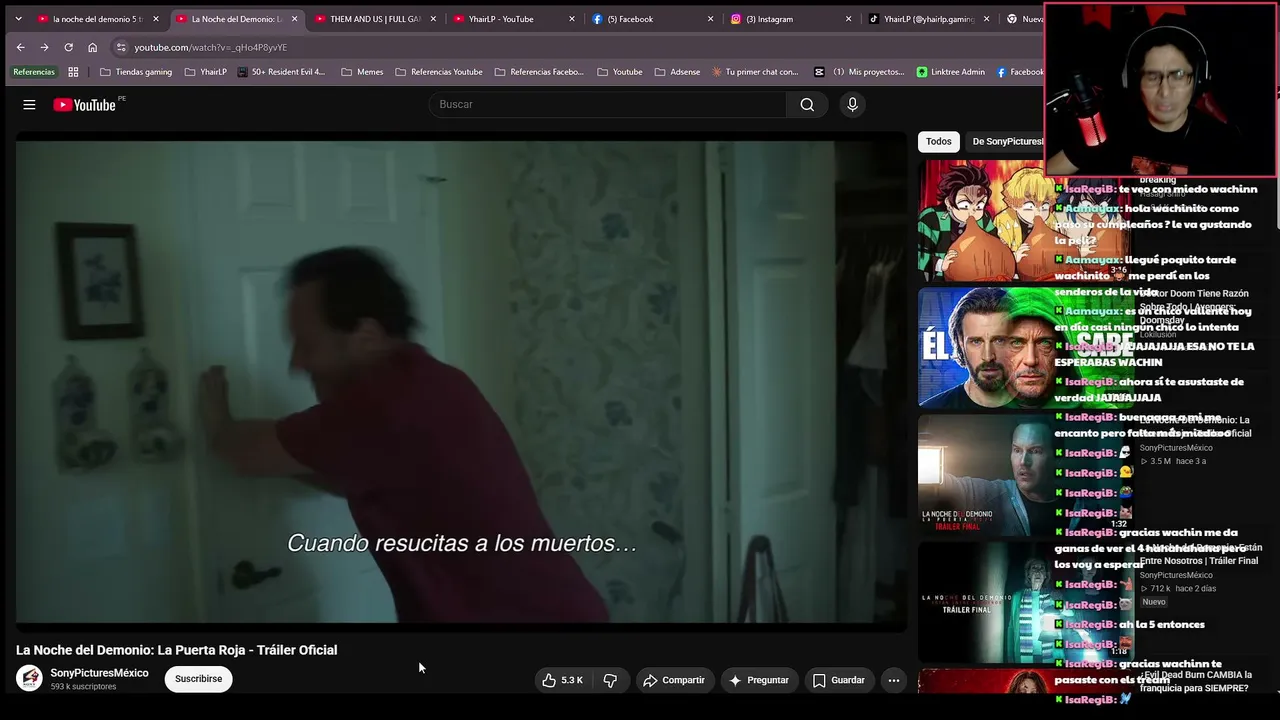Open SonyPicturesMéxico channel name link
Viewport: 1280px width, 720px height.
pos(100,673)
